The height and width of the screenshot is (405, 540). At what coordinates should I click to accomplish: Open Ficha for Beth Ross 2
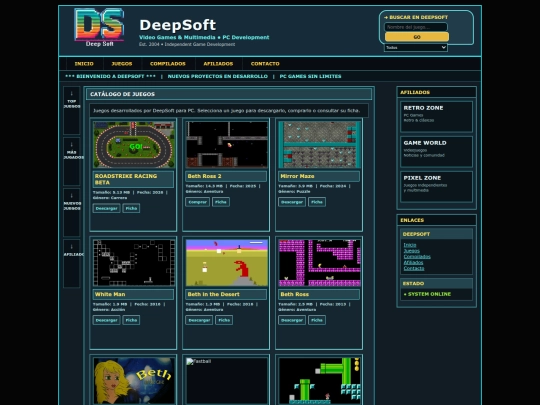[x=221, y=202]
